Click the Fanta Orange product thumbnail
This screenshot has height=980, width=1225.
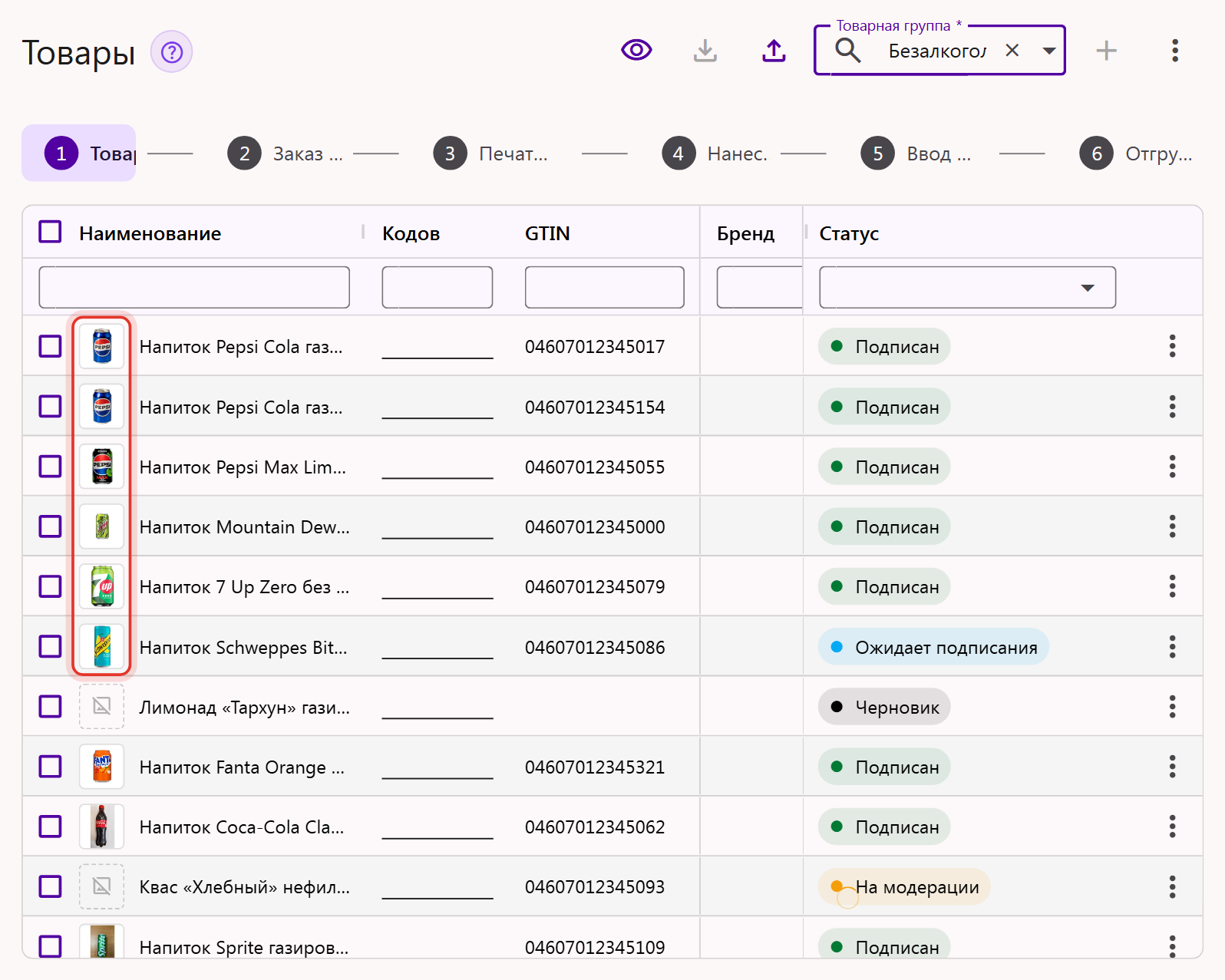[x=102, y=767]
